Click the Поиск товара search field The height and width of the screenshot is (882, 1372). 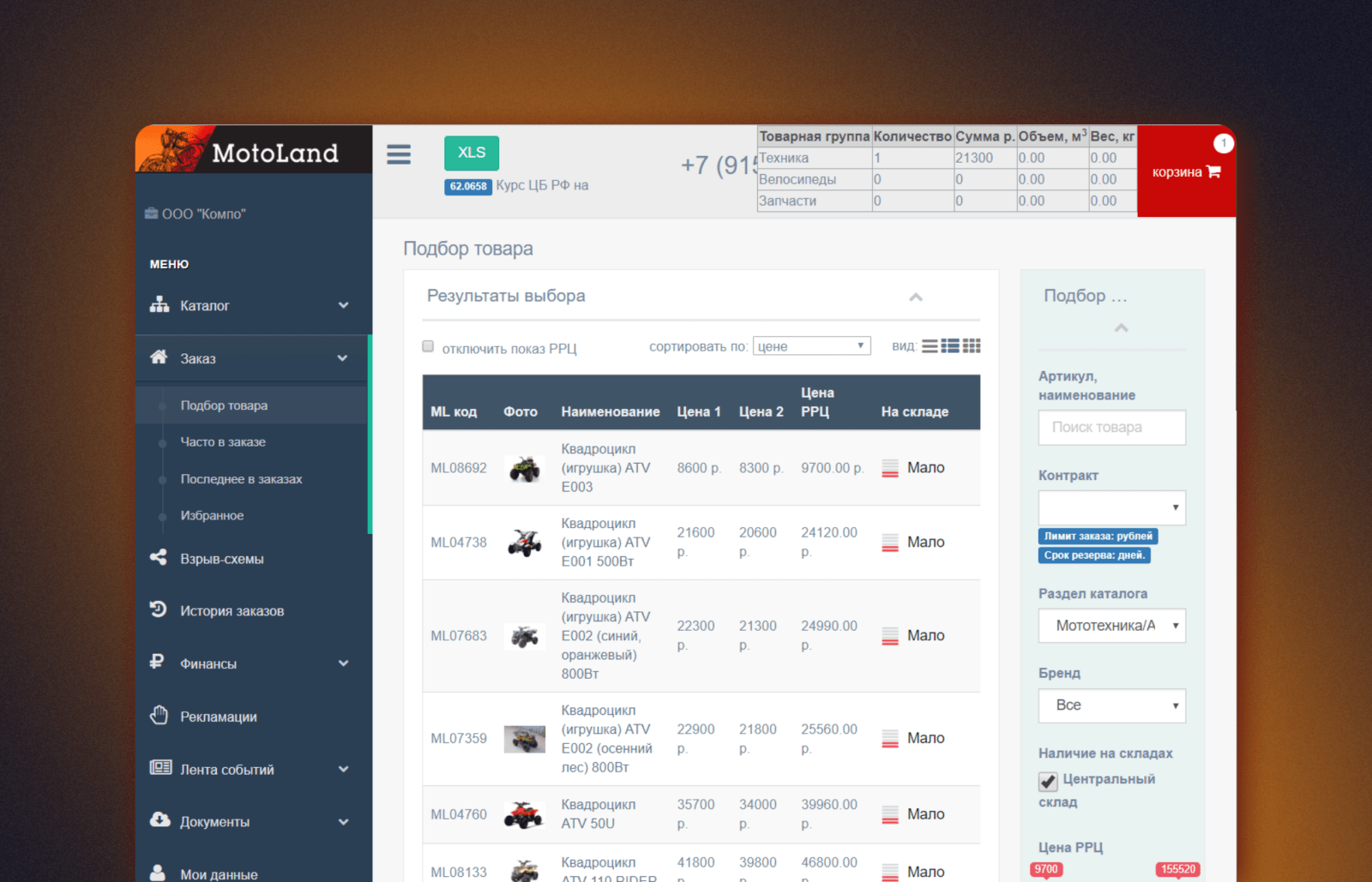[x=1111, y=427]
